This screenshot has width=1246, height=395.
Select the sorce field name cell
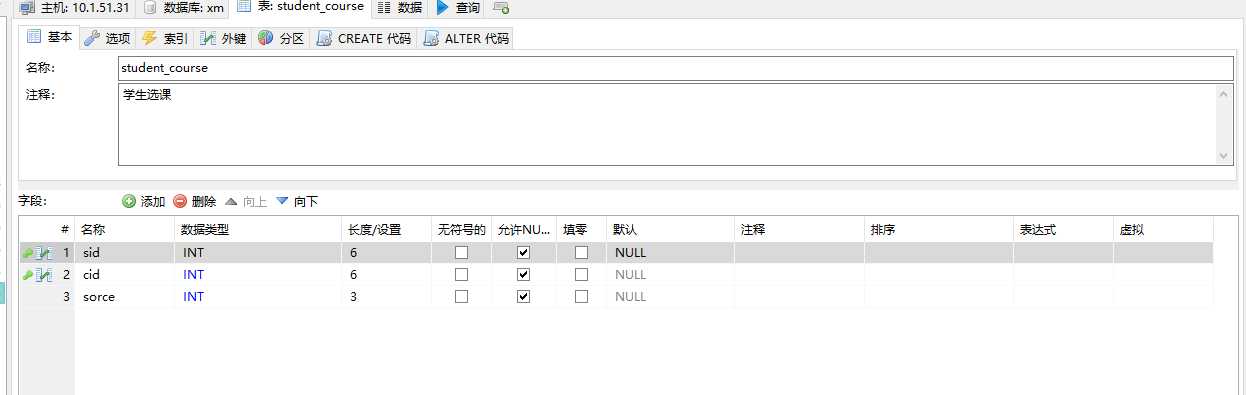tap(125, 297)
